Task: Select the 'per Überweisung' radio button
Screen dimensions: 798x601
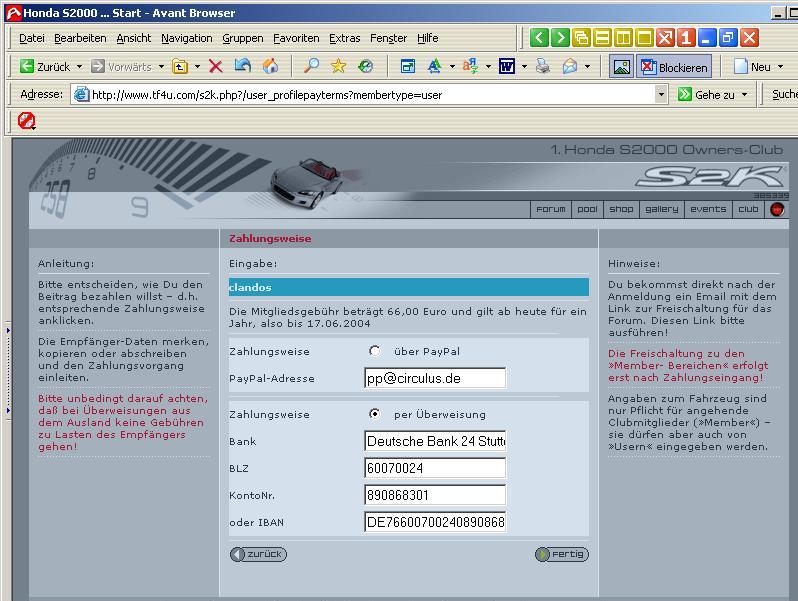Action: (x=375, y=414)
